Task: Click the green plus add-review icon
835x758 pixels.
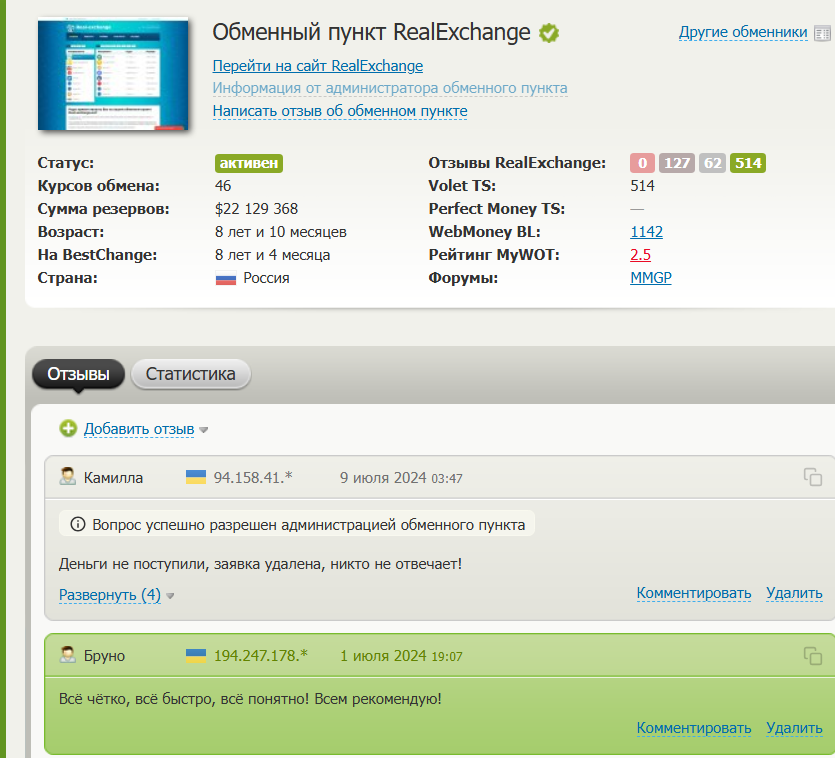Action: click(68, 429)
